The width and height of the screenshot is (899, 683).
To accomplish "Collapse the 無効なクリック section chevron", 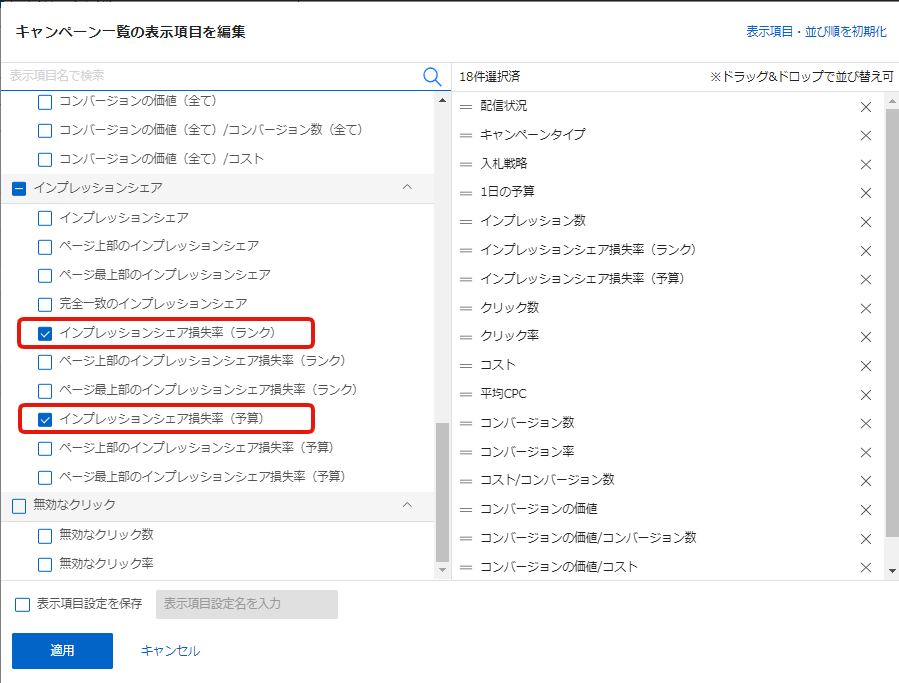I will pyautogui.click(x=408, y=505).
